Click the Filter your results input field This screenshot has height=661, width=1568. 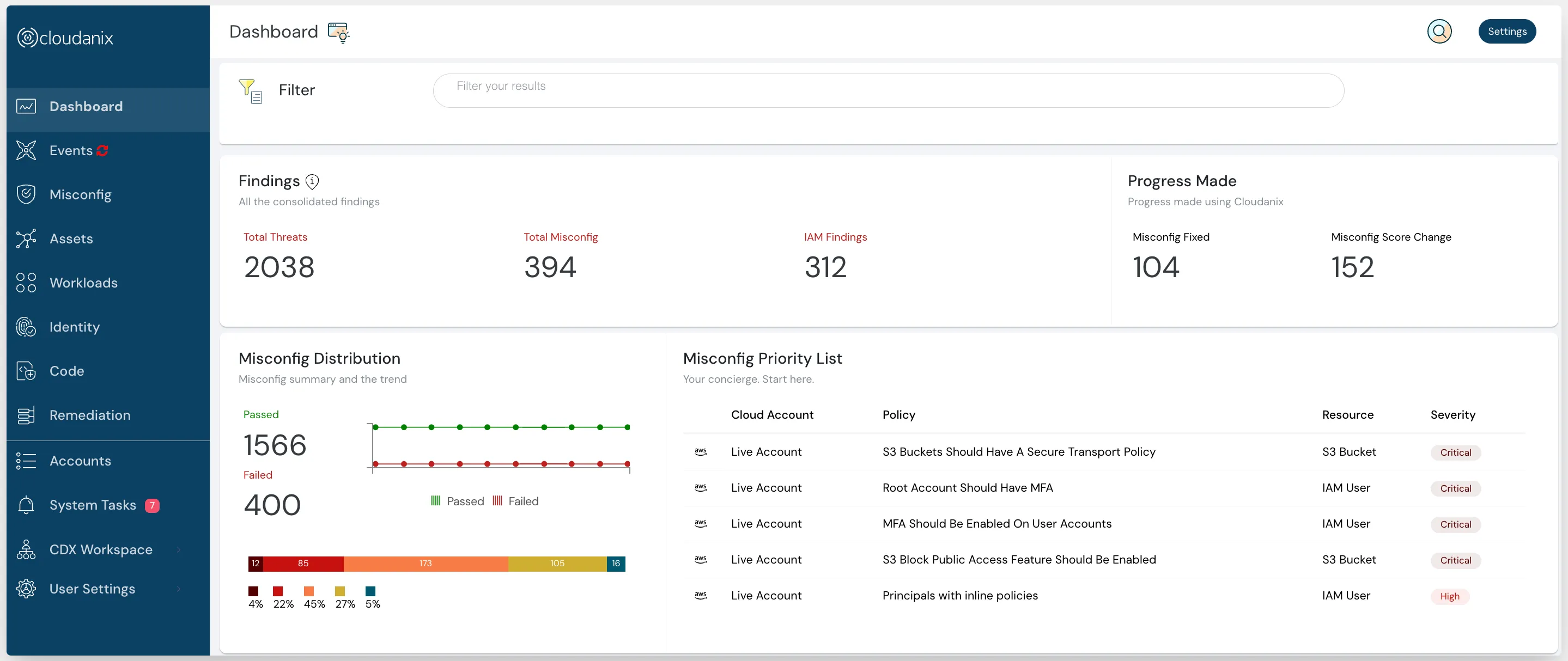click(x=888, y=90)
